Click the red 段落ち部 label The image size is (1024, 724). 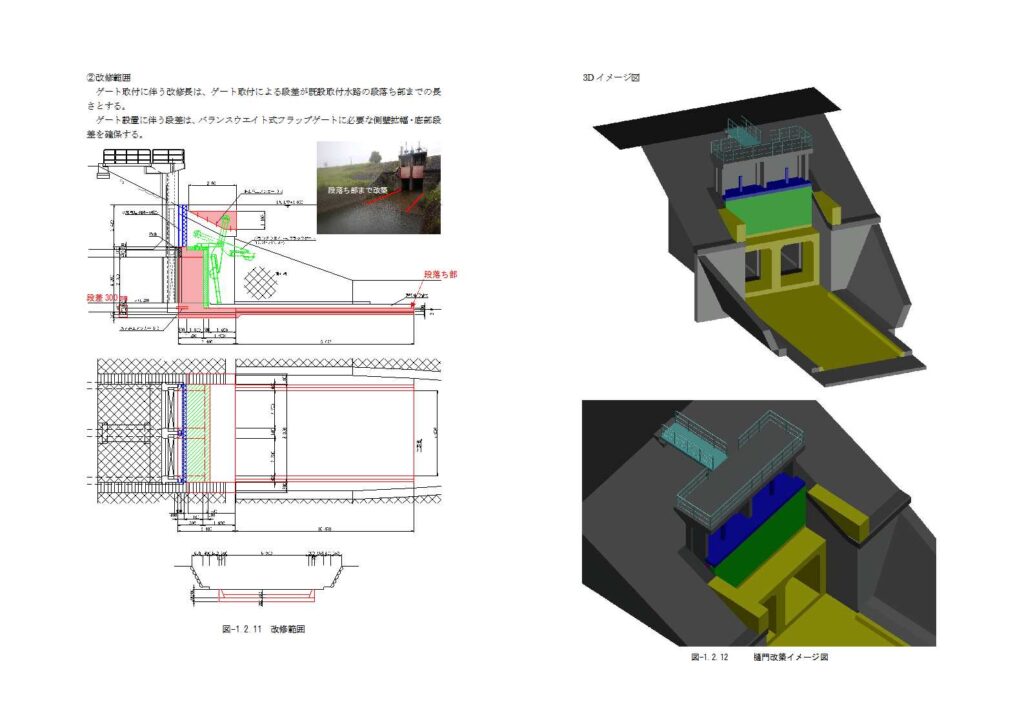(440, 273)
